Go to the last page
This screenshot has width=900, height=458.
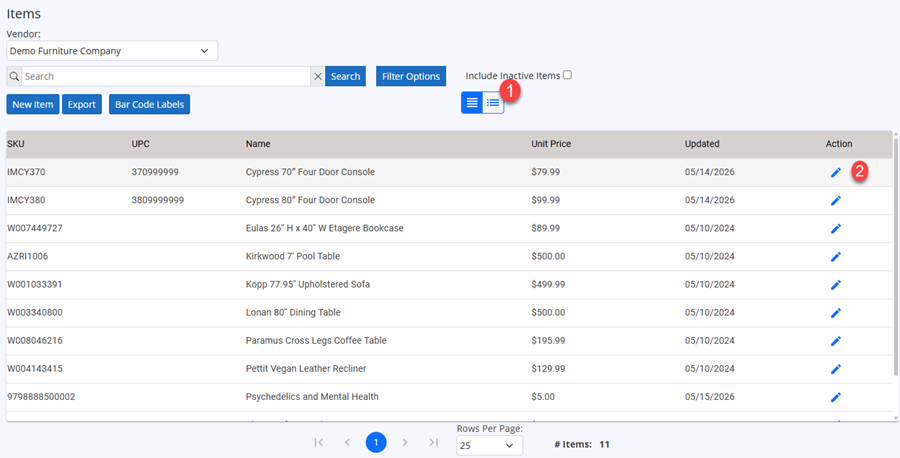point(433,442)
